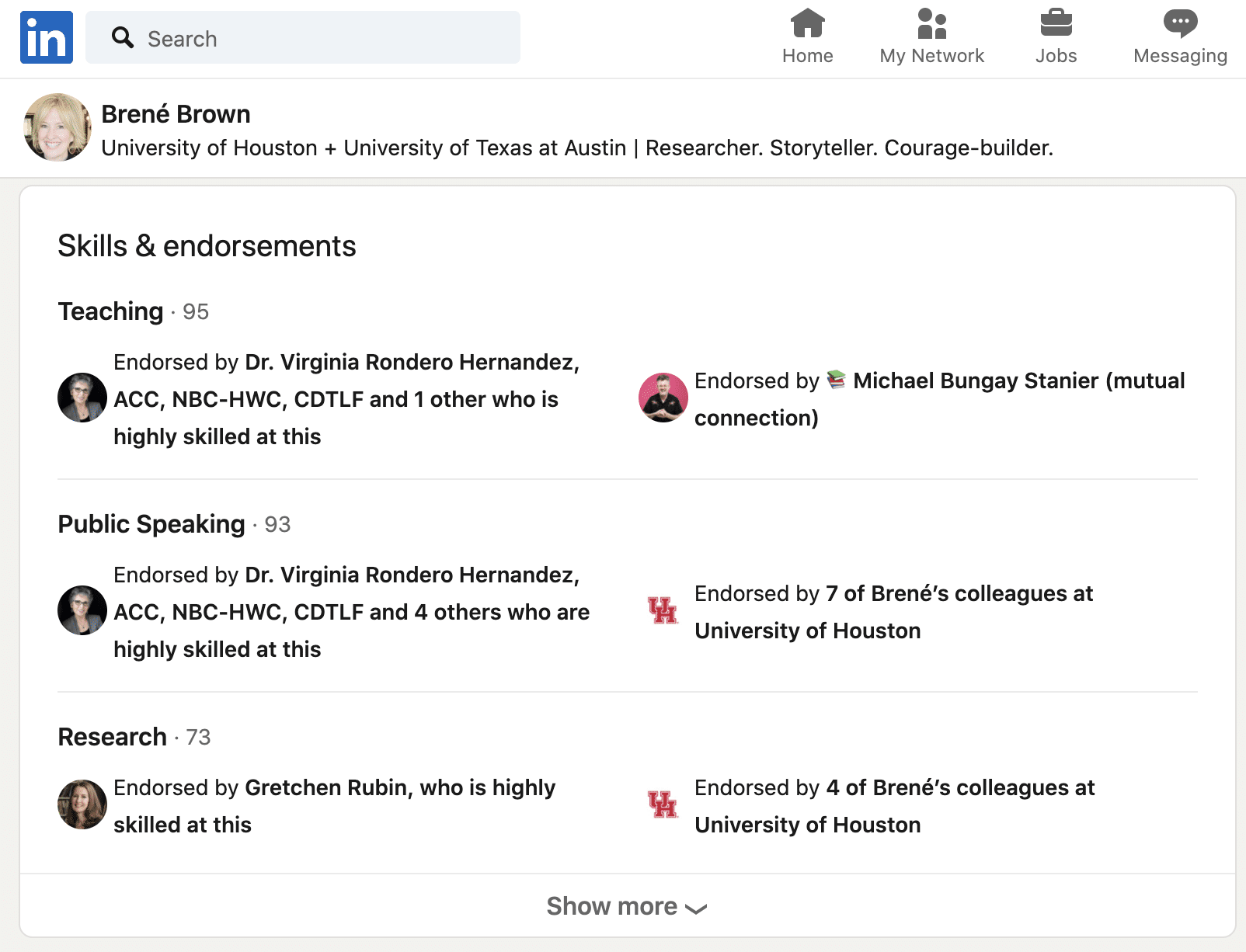This screenshot has height=952, width=1246.
Task: Click books emoji before Michael Bungay Stanier
Action: click(x=836, y=380)
